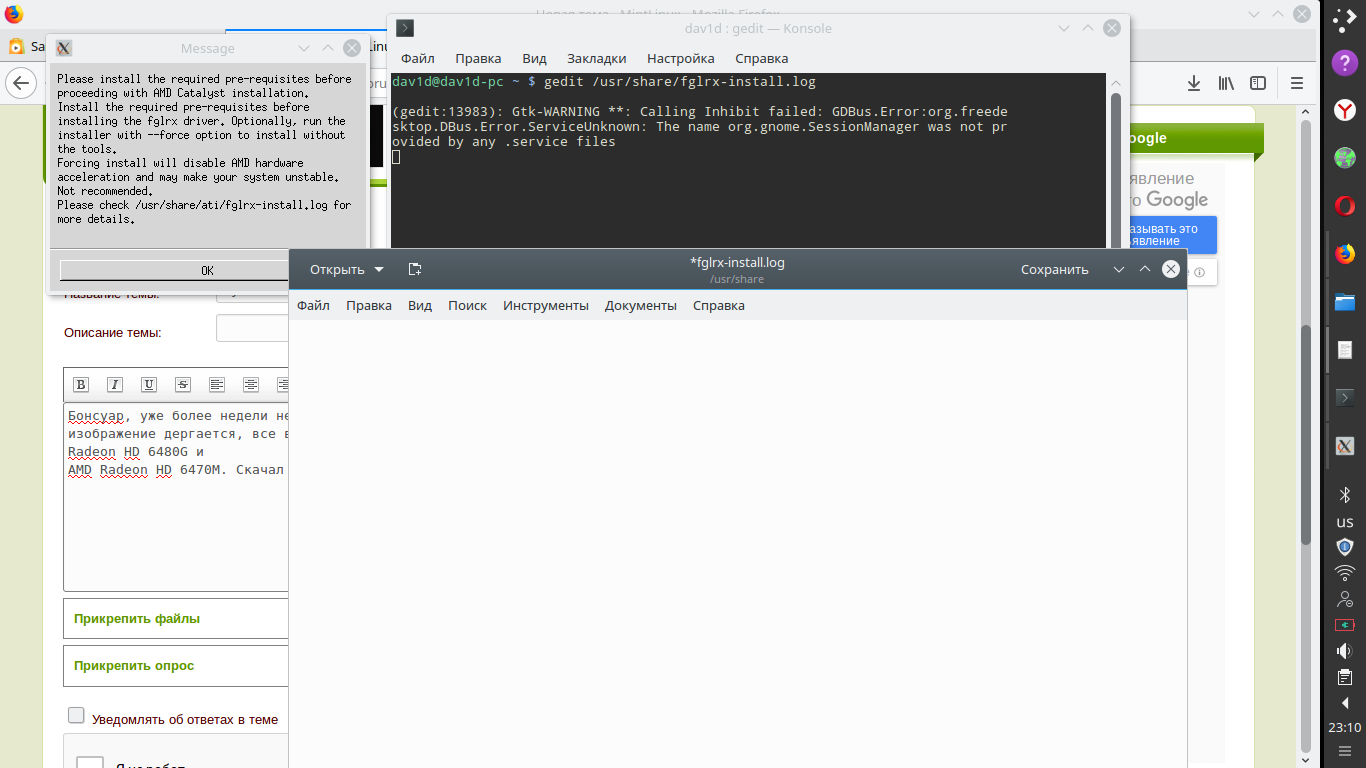
Task: Open the Firefox library icon
Action: (1226, 83)
